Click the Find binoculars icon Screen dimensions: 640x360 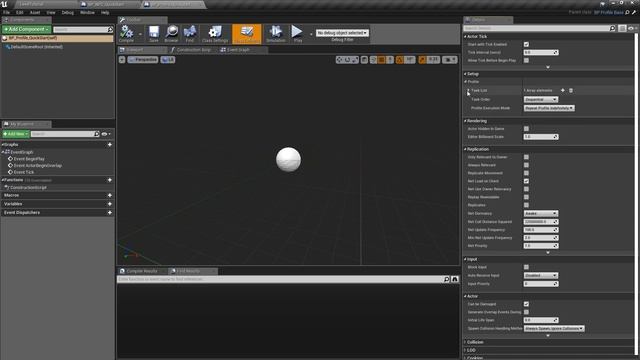[x=190, y=33]
